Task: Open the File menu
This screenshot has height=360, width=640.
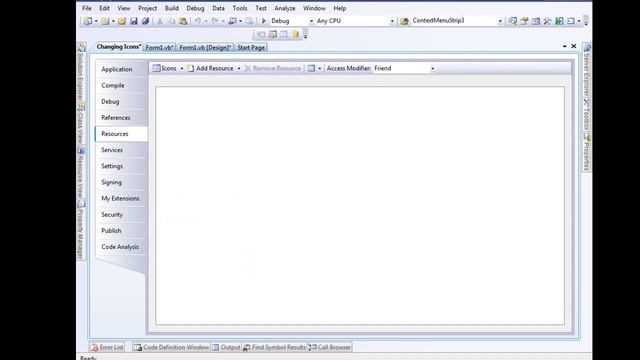Action: 87,8
